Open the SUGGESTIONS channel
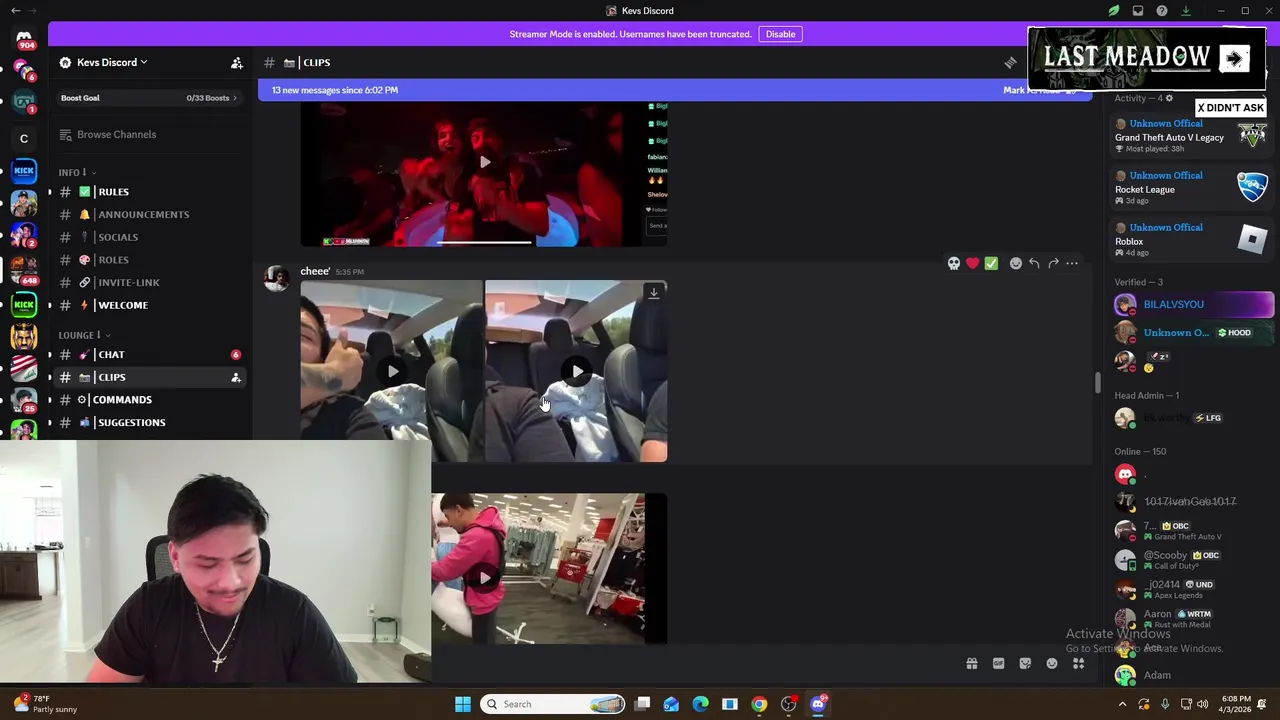The height and width of the screenshot is (720, 1280). (x=150, y=422)
